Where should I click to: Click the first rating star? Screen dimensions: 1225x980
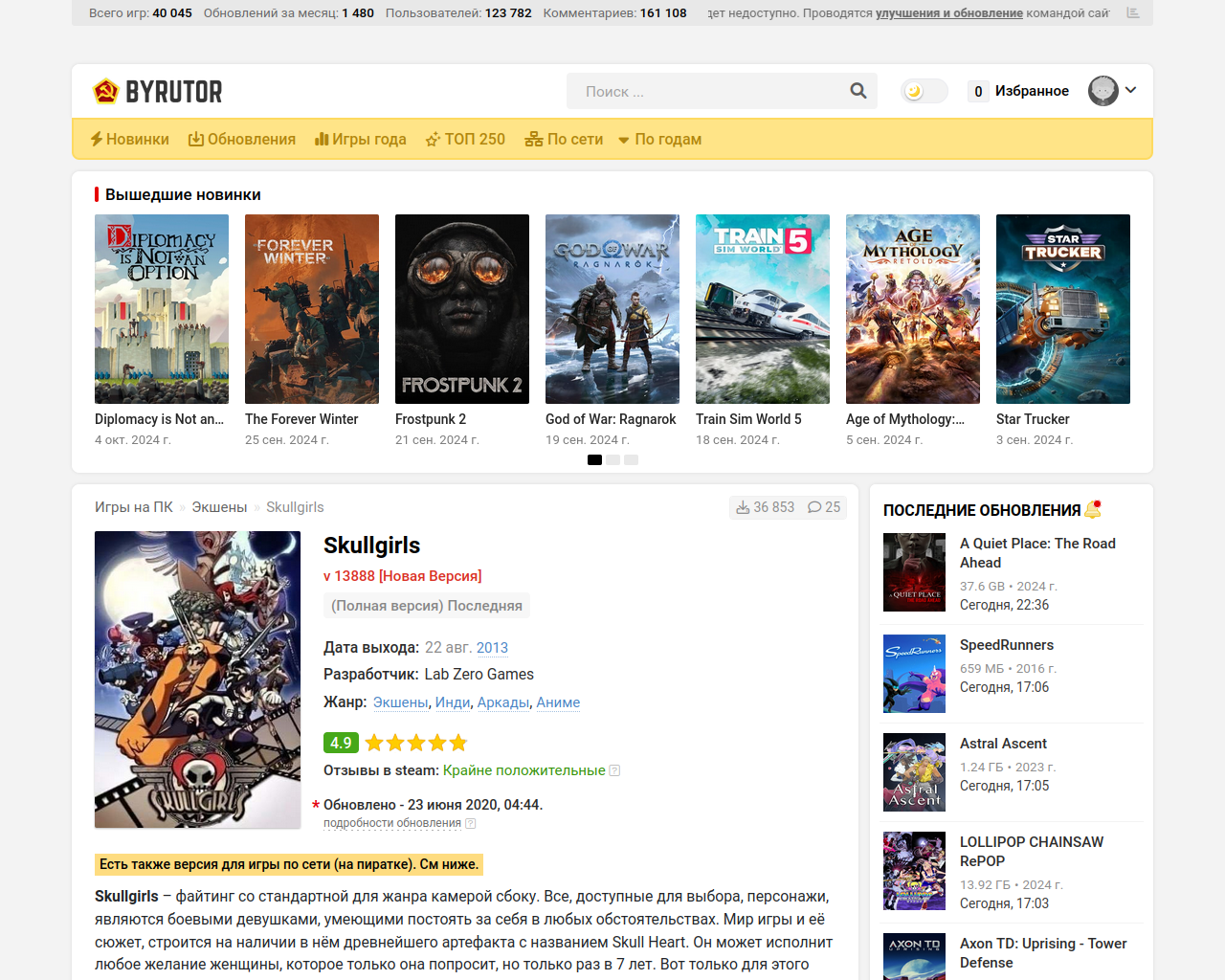click(374, 743)
